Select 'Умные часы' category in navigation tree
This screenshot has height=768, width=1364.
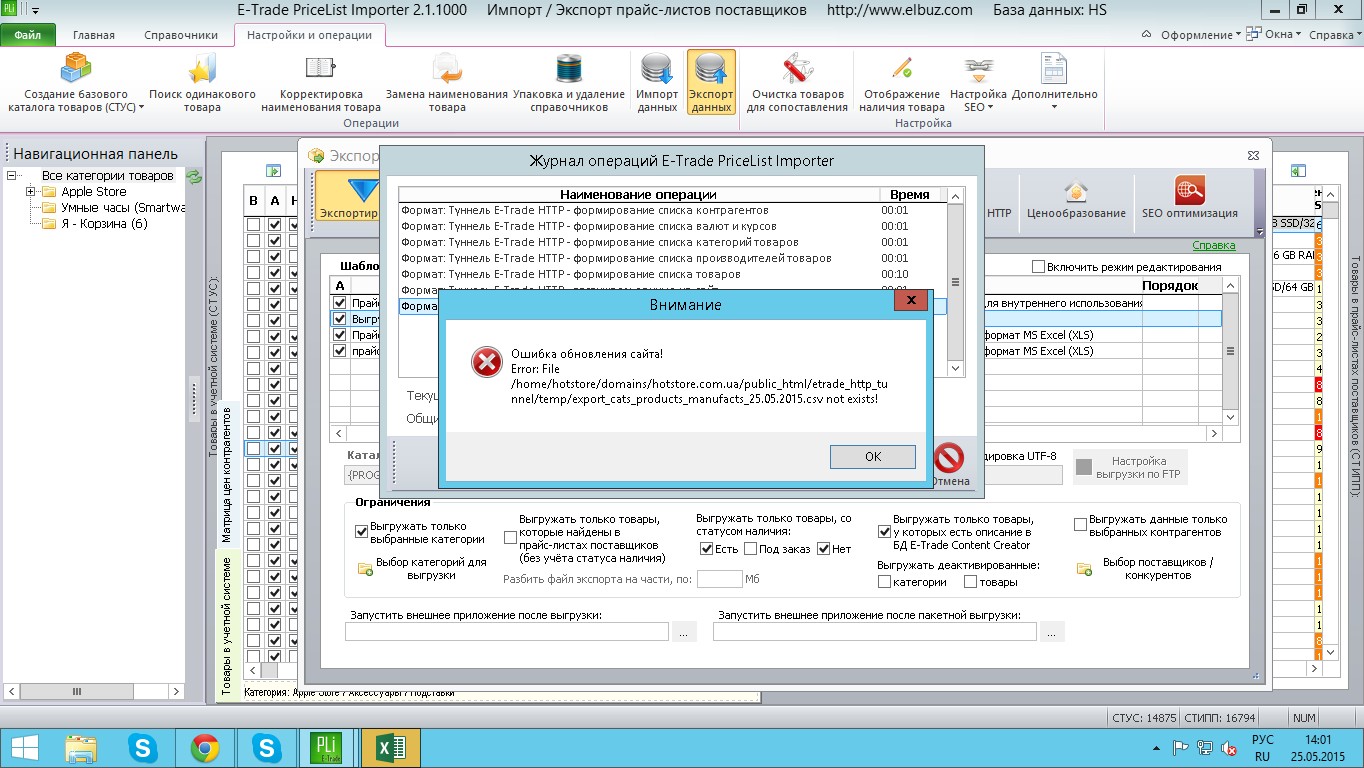[122, 208]
